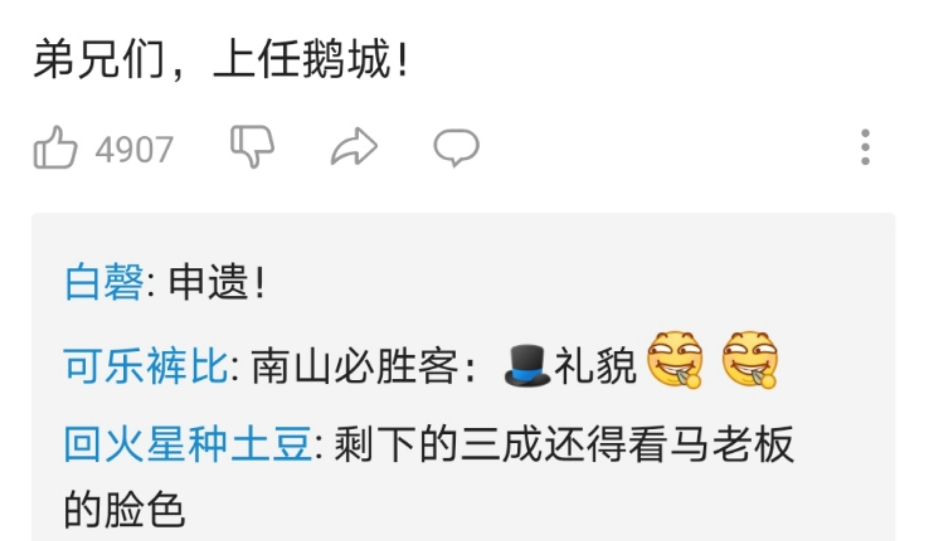Tap the wrapped reply line 的脸色
931x541 pixels.
[124, 509]
